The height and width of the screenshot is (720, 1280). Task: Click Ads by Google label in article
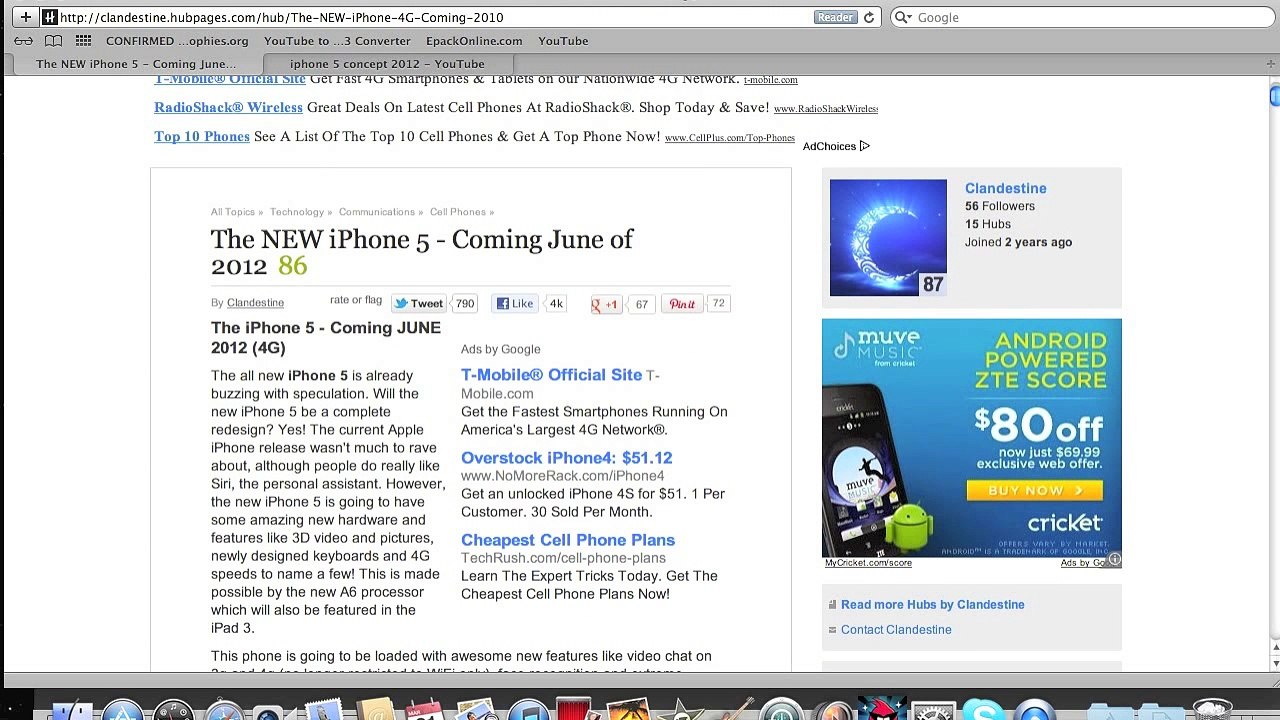(x=500, y=349)
